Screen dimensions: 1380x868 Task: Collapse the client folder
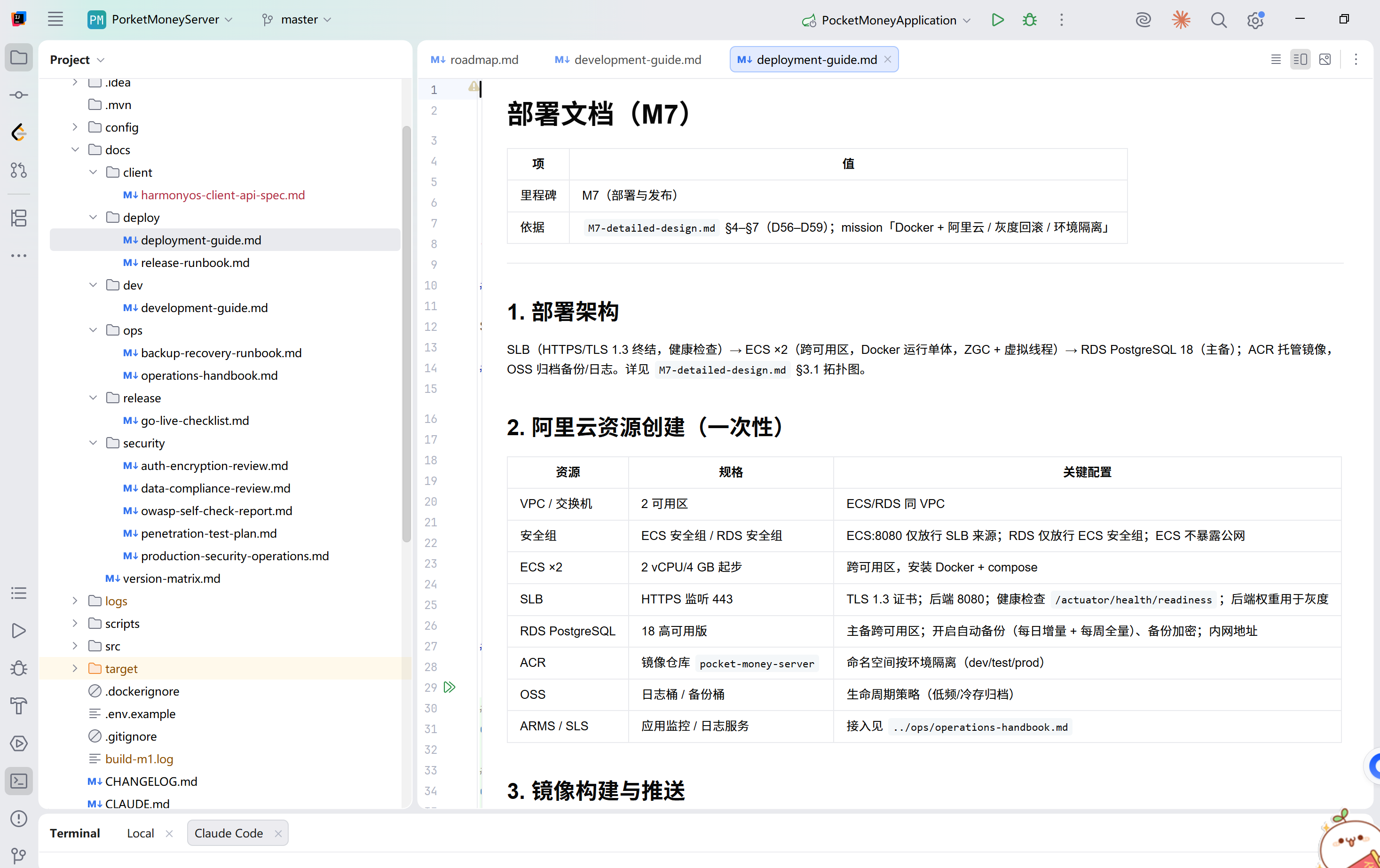(x=93, y=172)
